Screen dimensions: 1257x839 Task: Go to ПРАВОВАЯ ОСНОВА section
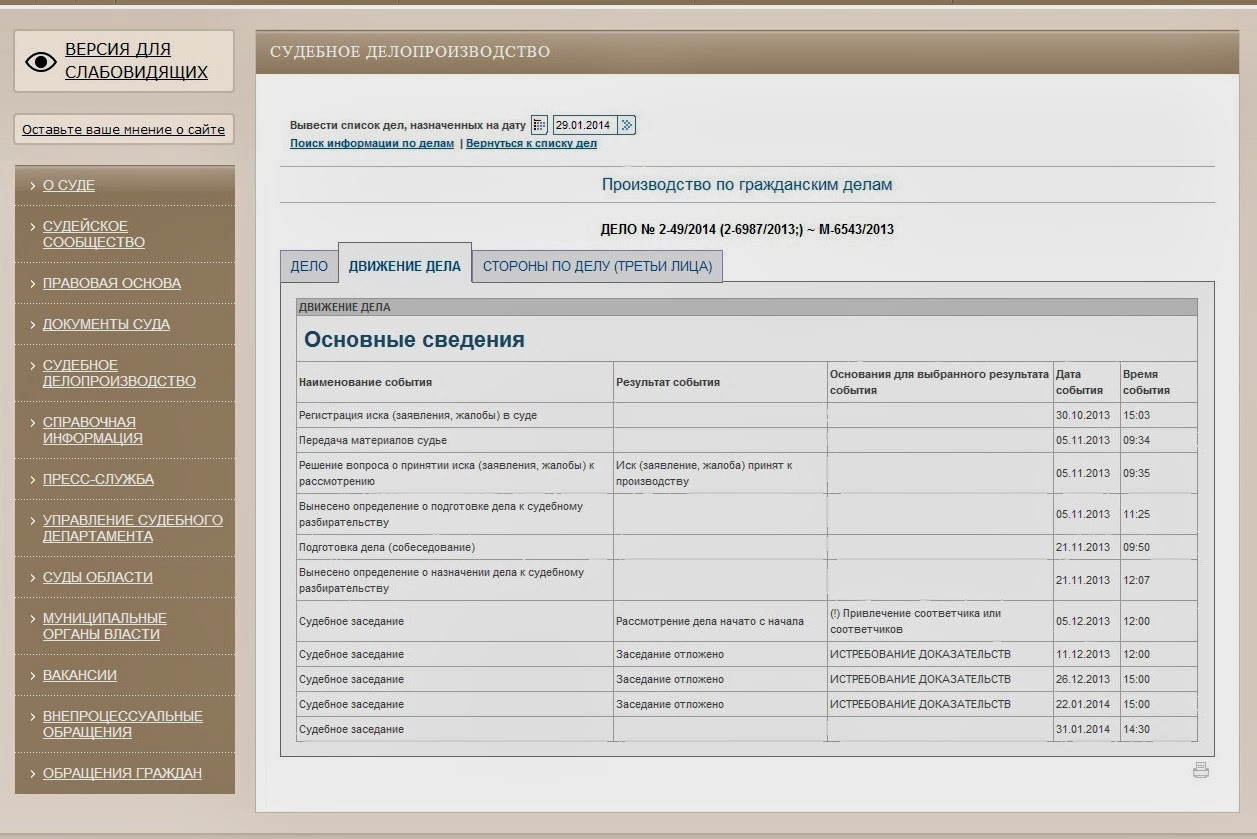[112, 283]
